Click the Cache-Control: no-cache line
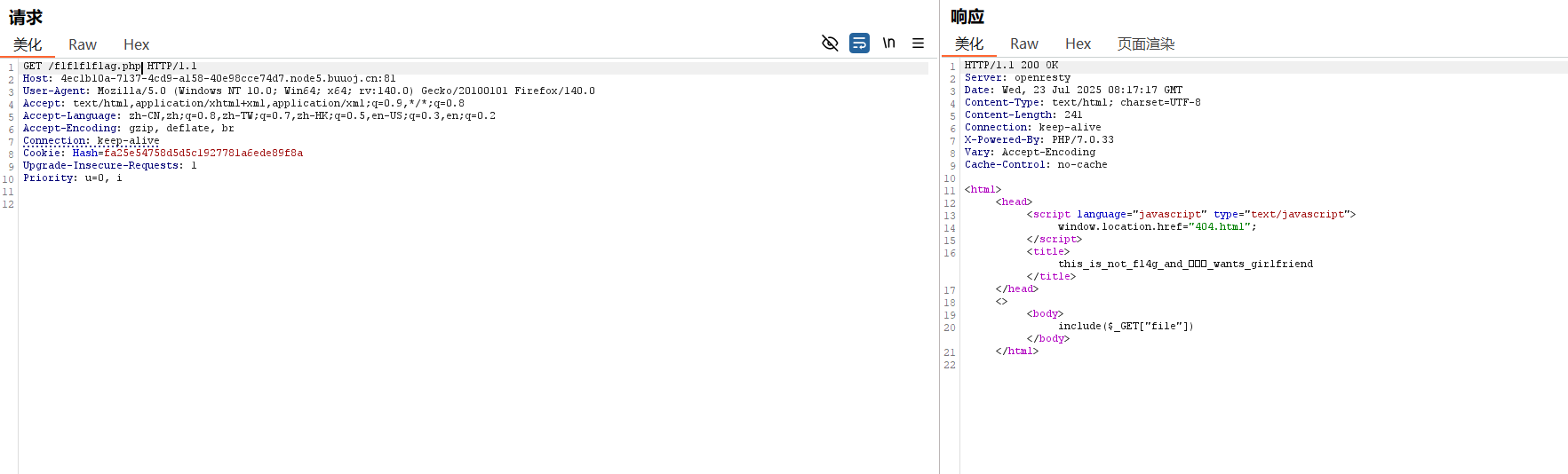The width and height of the screenshot is (1568, 474). [1036, 165]
